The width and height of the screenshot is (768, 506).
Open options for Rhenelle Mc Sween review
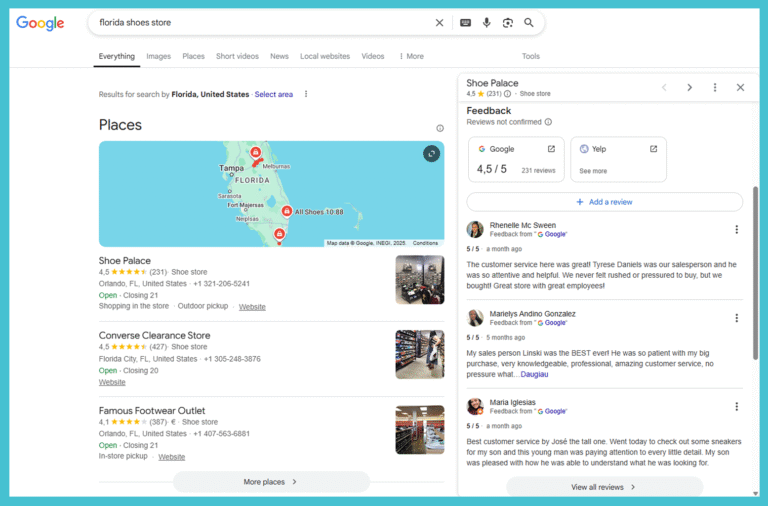(736, 229)
